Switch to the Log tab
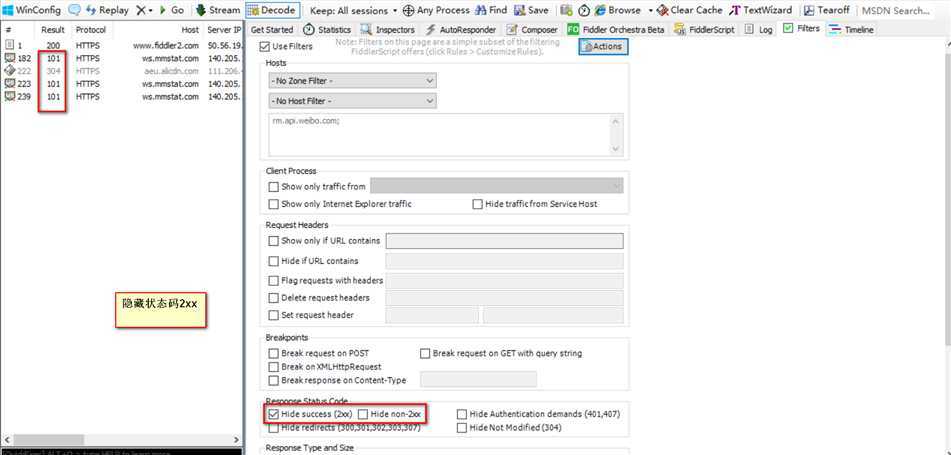This screenshot has height=455, width=951. click(x=759, y=29)
